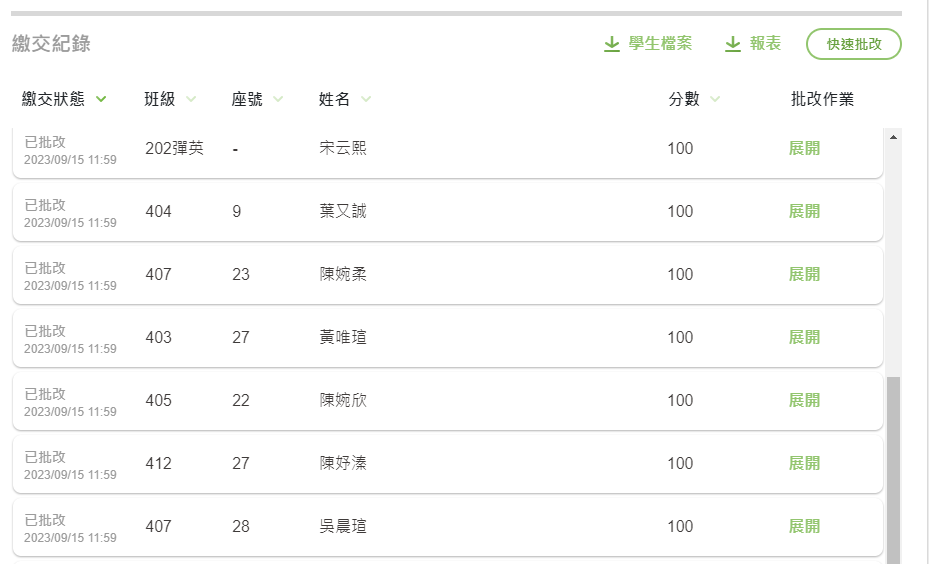Click the 報表 report link text
The height and width of the screenshot is (564, 929).
[x=765, y=43]
